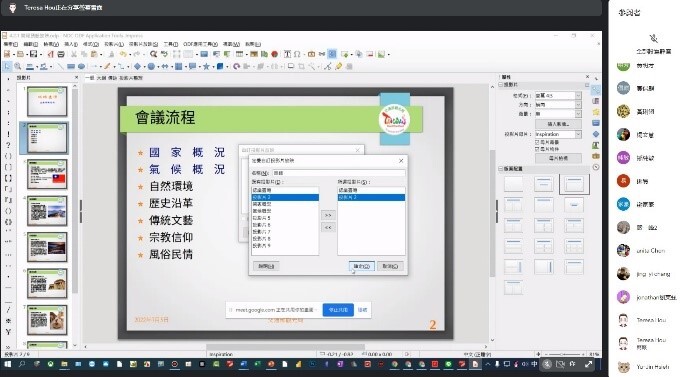Click the 說明 Help button in the dialog
The width and height of the screenshot is (693, 377).
[x=266, y=266]
